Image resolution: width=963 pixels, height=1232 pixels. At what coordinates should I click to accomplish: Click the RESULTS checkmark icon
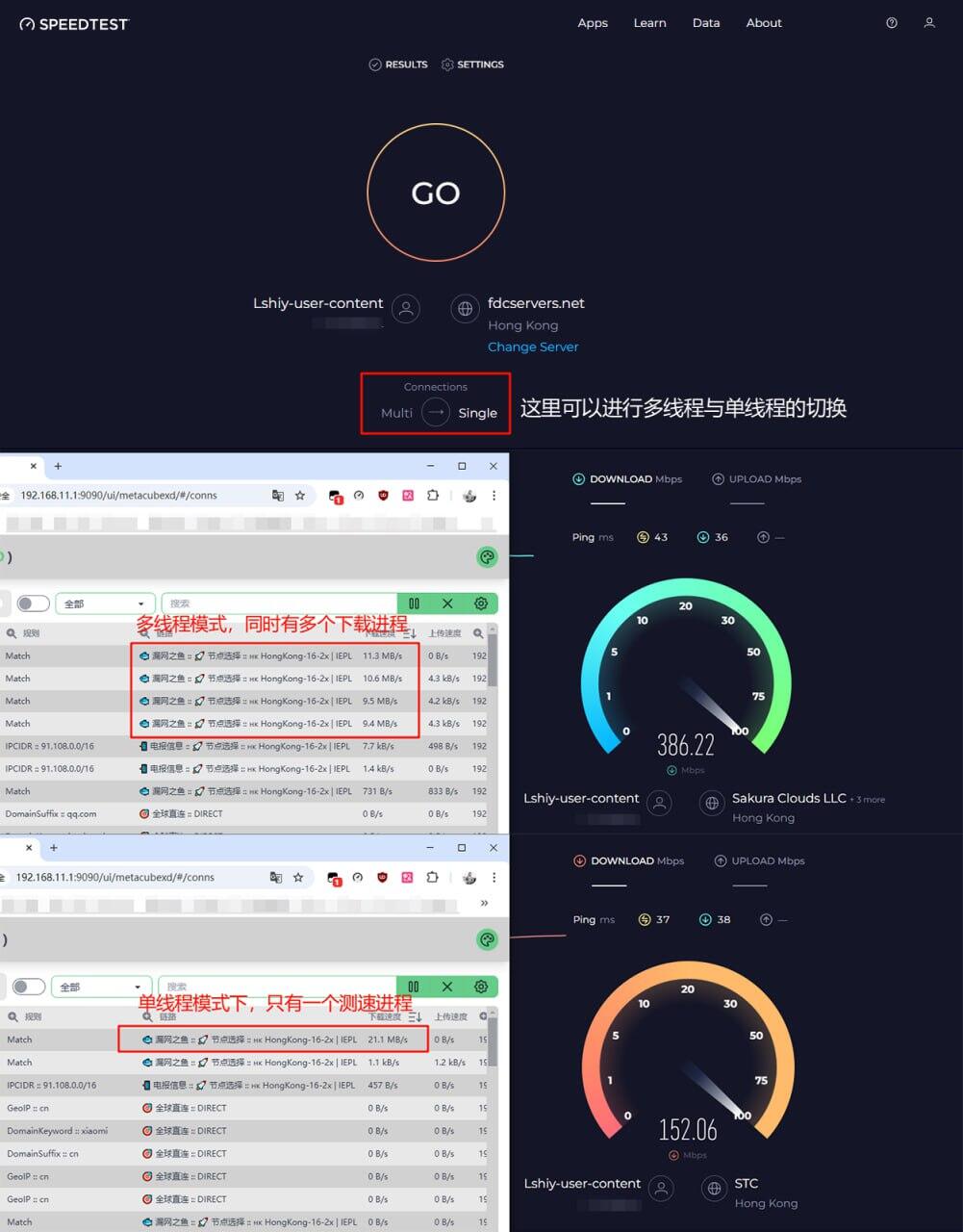click(x=375, y=64)
